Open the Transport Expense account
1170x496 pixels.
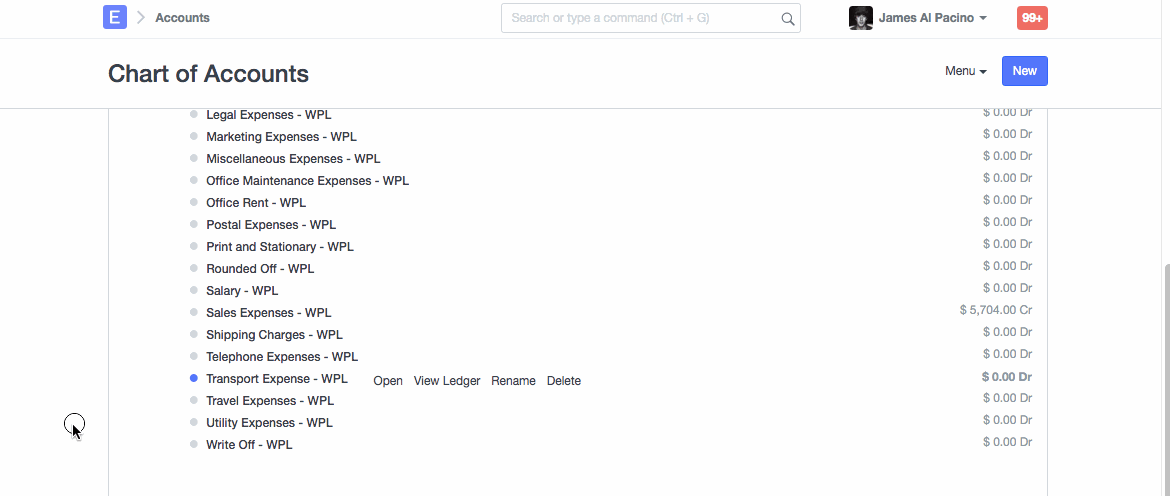pyautogui.click(x=388, y=381)
